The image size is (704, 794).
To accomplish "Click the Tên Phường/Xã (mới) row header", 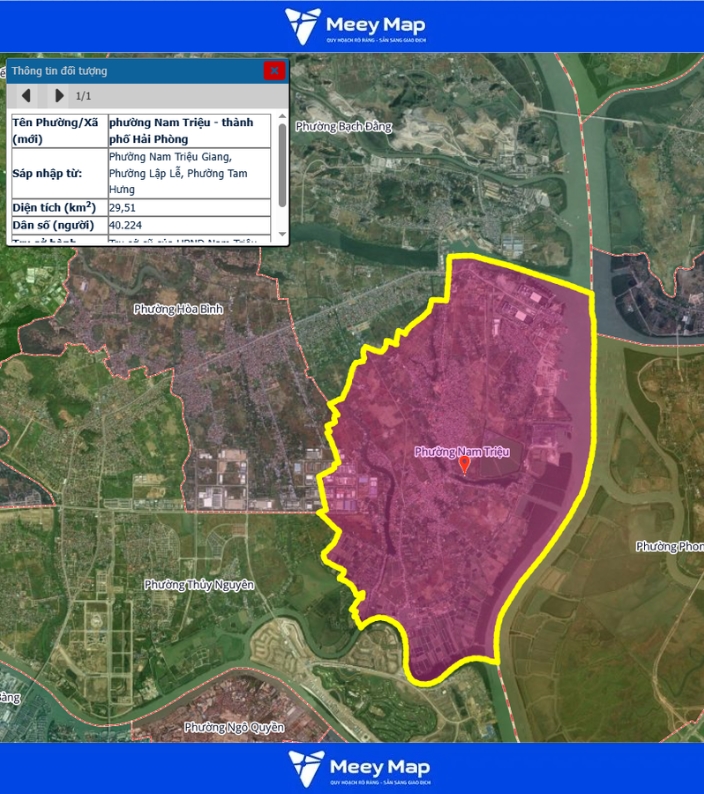I will pos(57,131).
